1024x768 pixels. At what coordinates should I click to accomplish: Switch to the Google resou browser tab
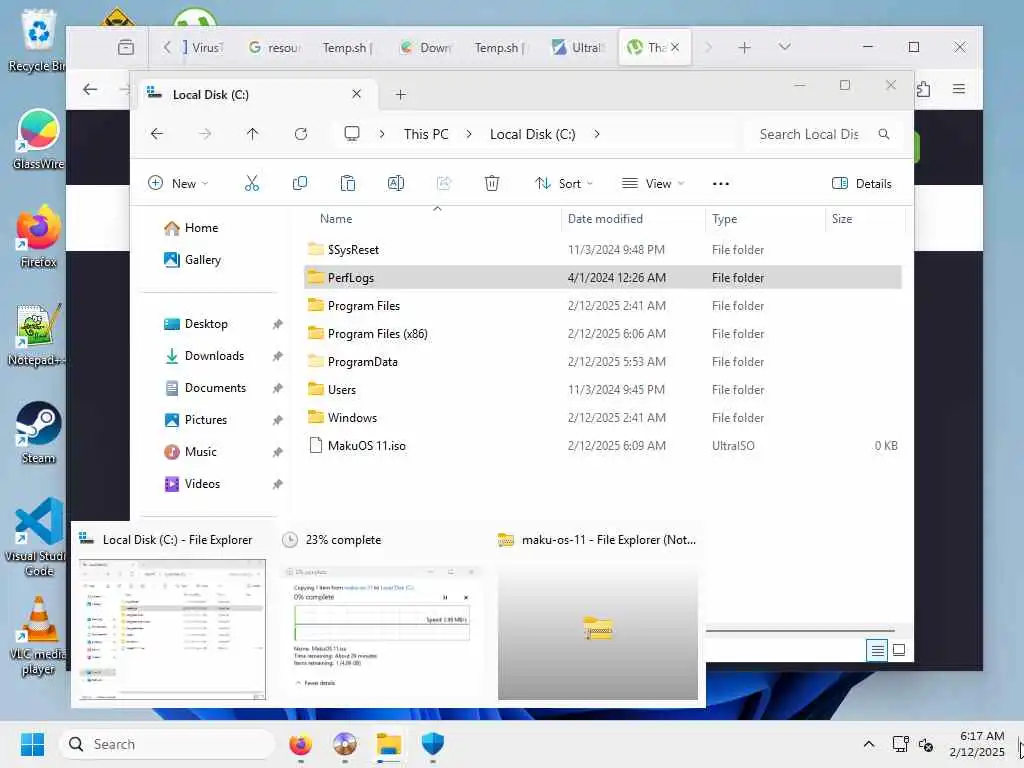coord(274,48)
